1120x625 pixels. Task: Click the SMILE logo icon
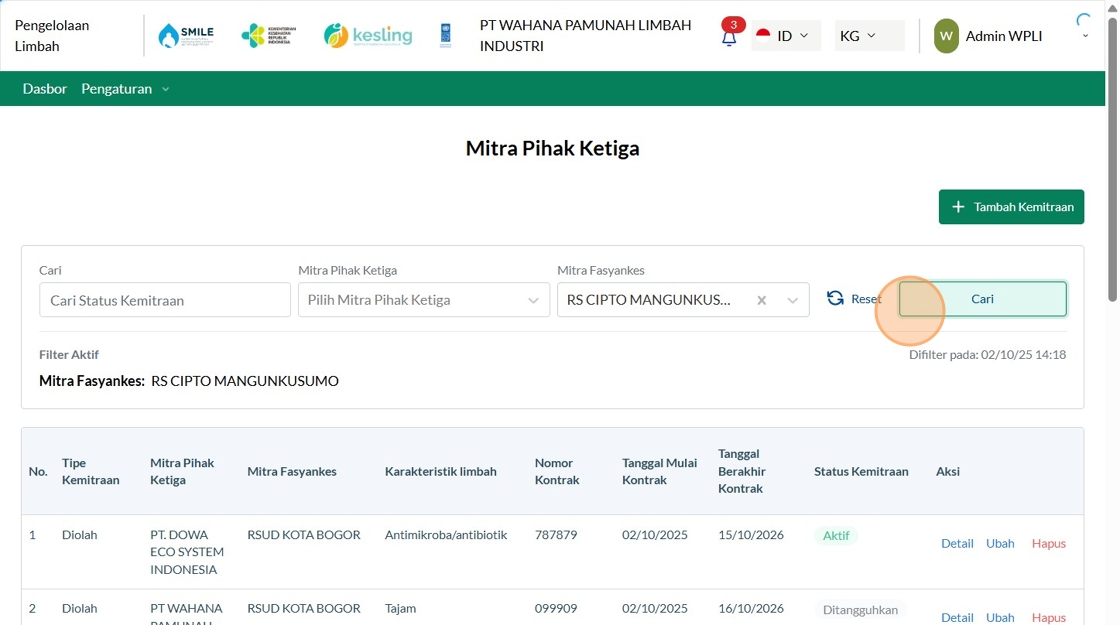[x=186, y=35]
